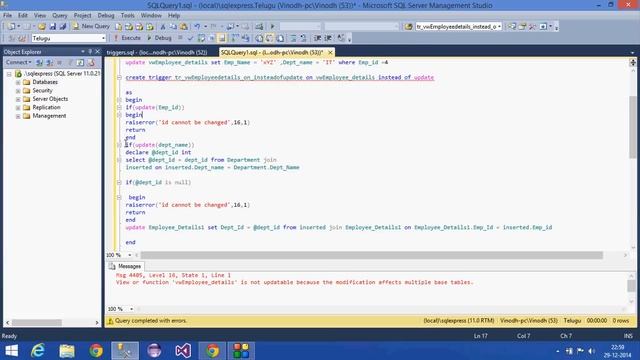
Task: Open File Explorer from the taskbar
Action: [x=67, y=351]
